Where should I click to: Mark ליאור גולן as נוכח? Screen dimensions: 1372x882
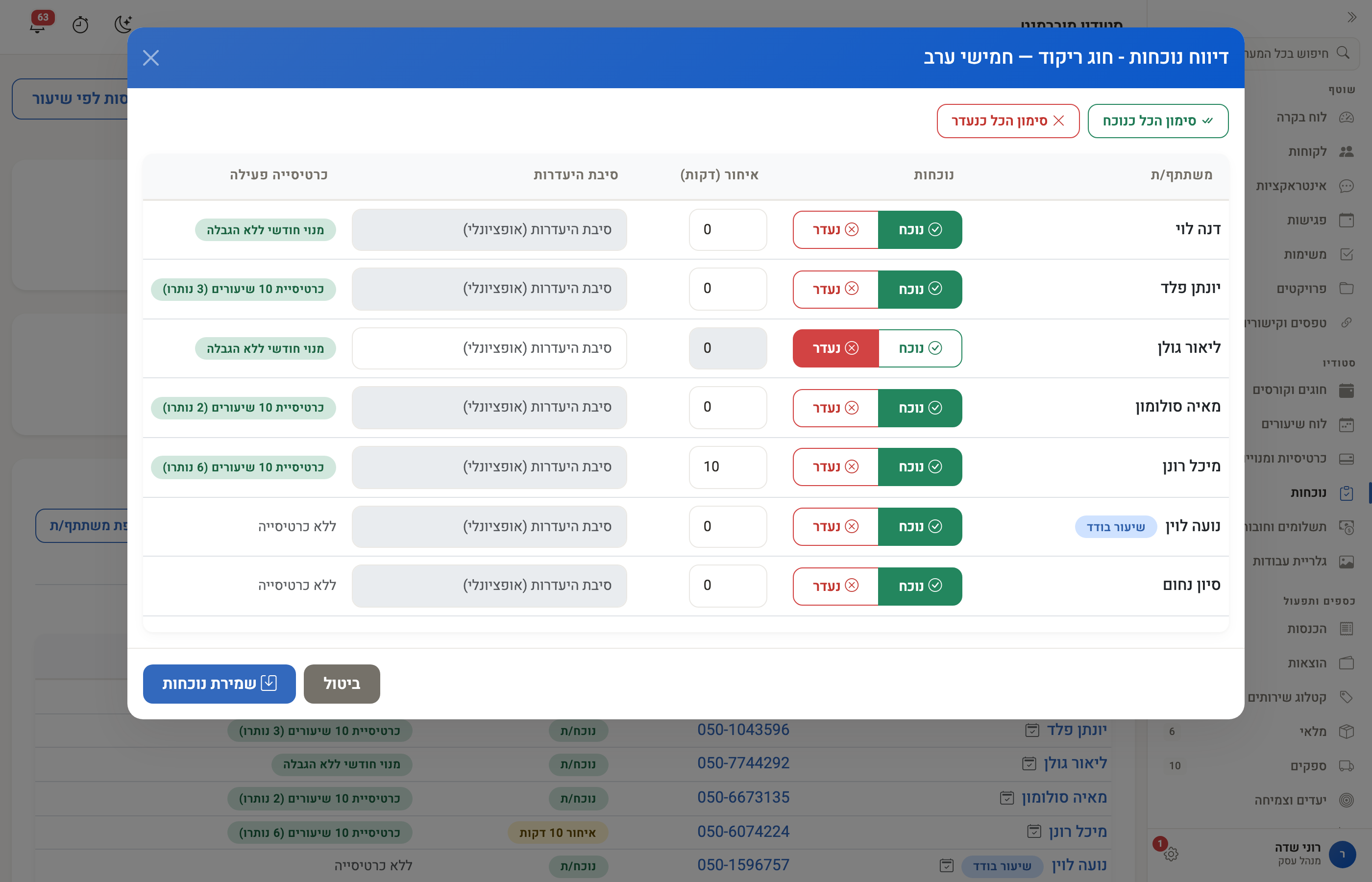click(x=920, y=348)
